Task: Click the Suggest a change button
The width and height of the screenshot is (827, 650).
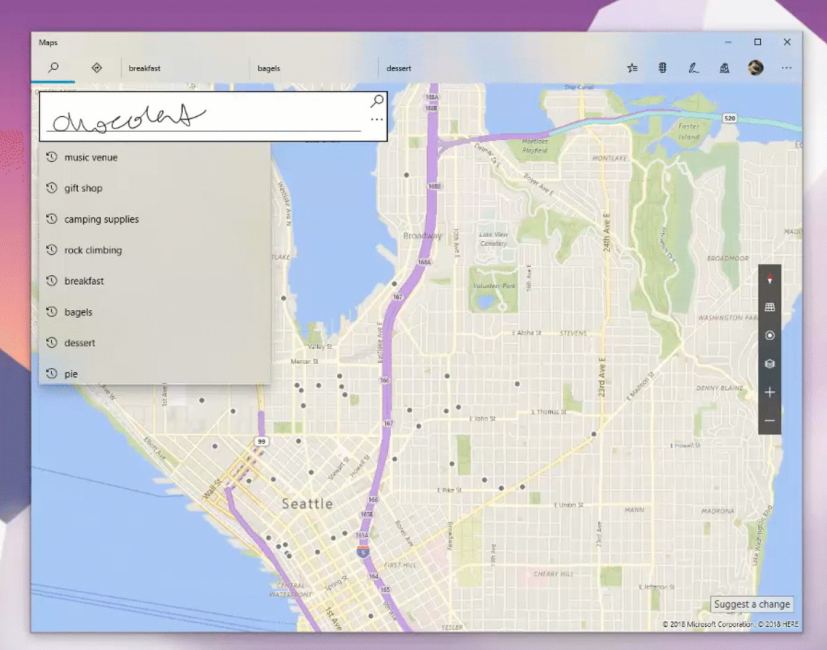Action: click(751, 604)
